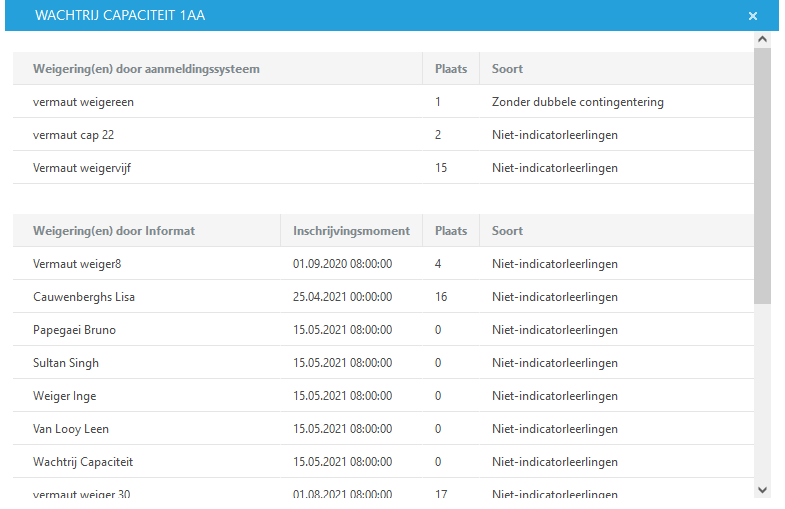Viewport: 785px width, 509px height.
Task: Click the scrollbar up arrow
Action: point(762,40)
